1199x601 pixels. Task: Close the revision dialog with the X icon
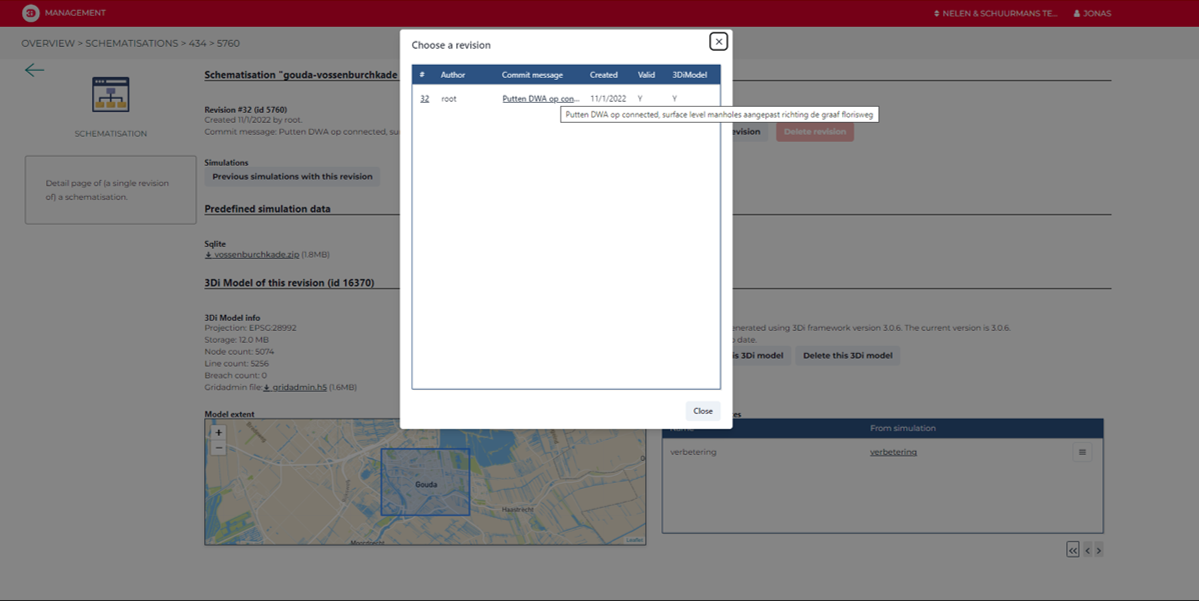(x=718, y=41)
